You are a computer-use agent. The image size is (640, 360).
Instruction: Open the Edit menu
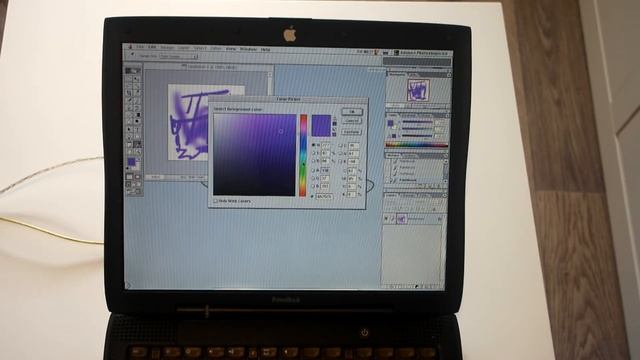152,48
